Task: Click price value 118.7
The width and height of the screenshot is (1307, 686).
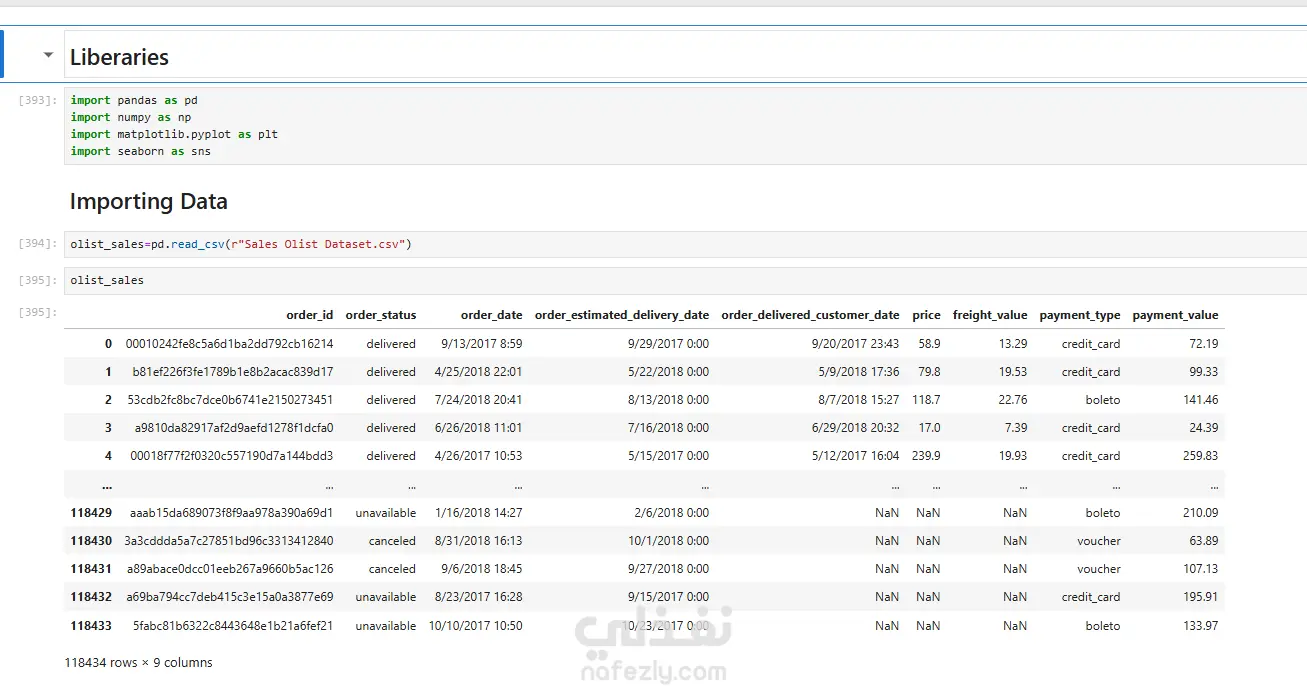Action: tap(926, 400)
